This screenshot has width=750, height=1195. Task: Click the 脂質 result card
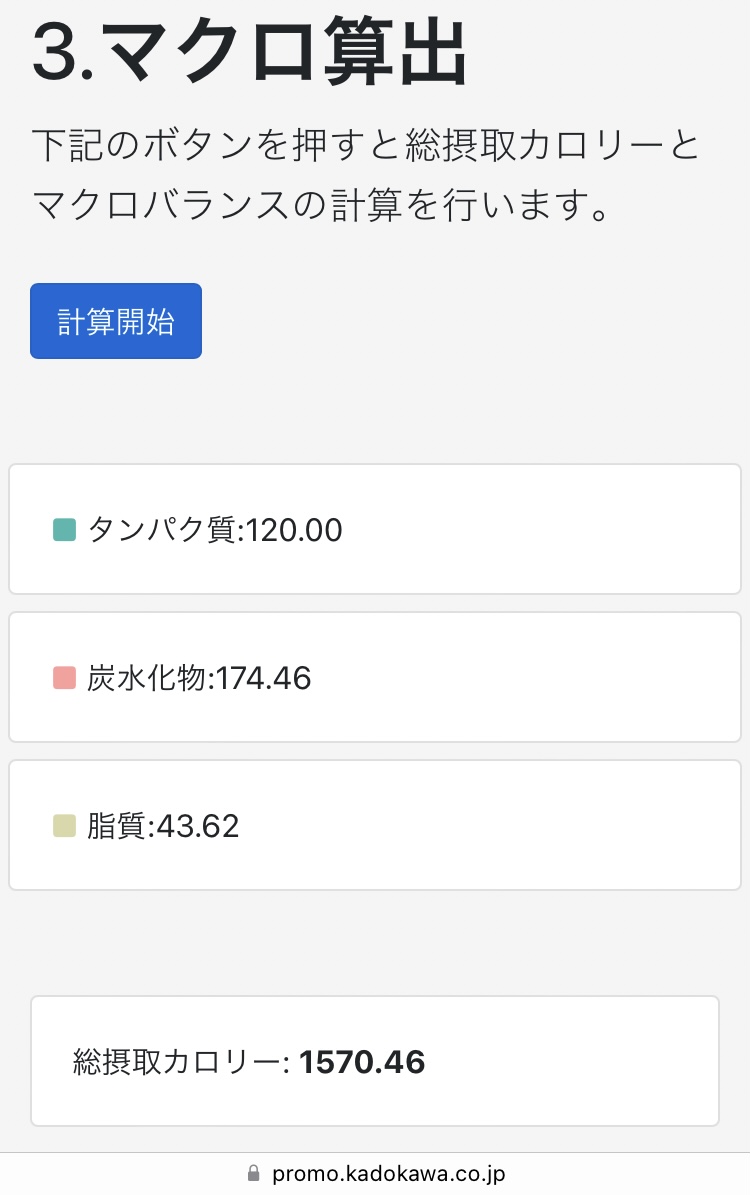point(375,825)
